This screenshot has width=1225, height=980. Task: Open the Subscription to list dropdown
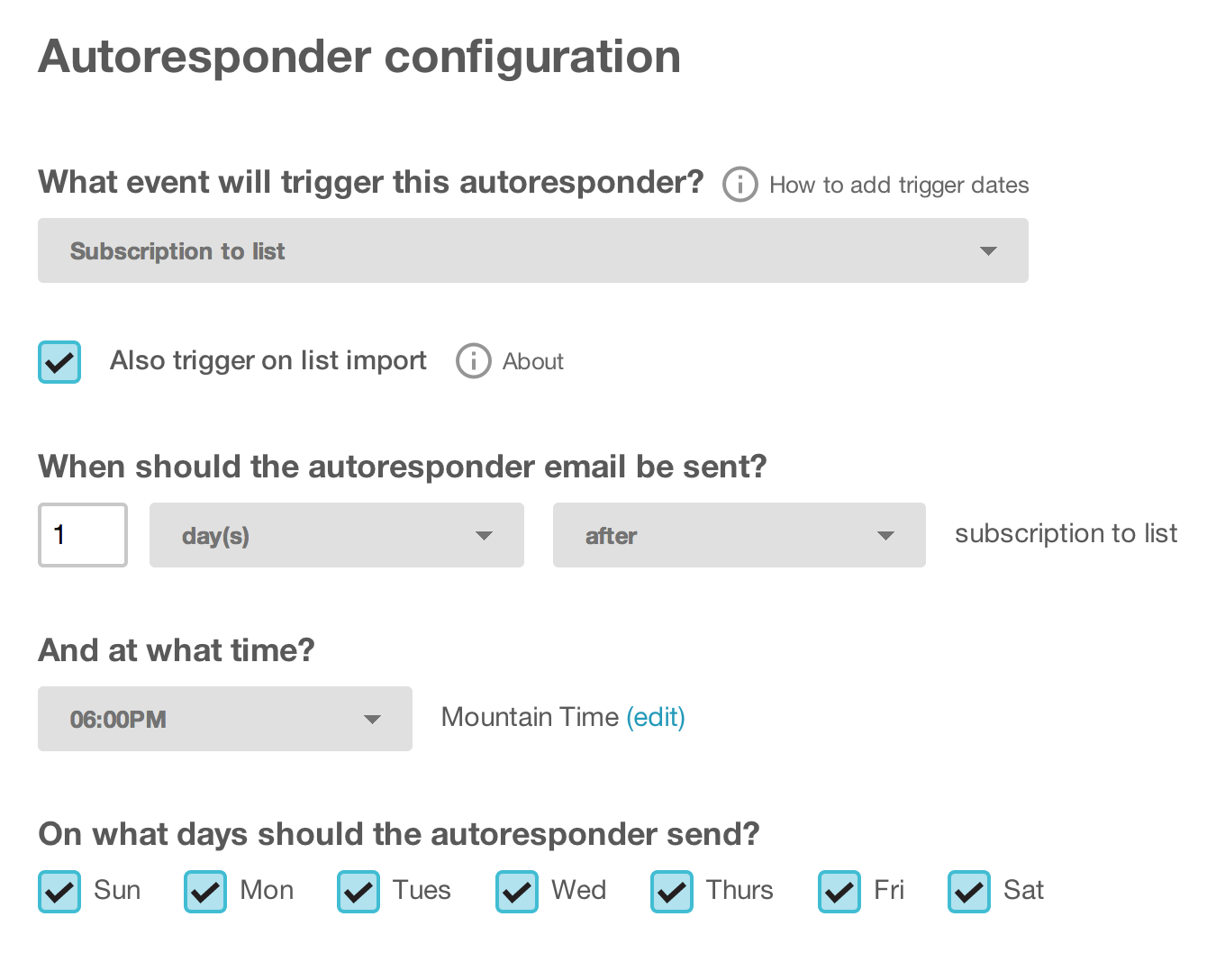[x=532, y=250]
